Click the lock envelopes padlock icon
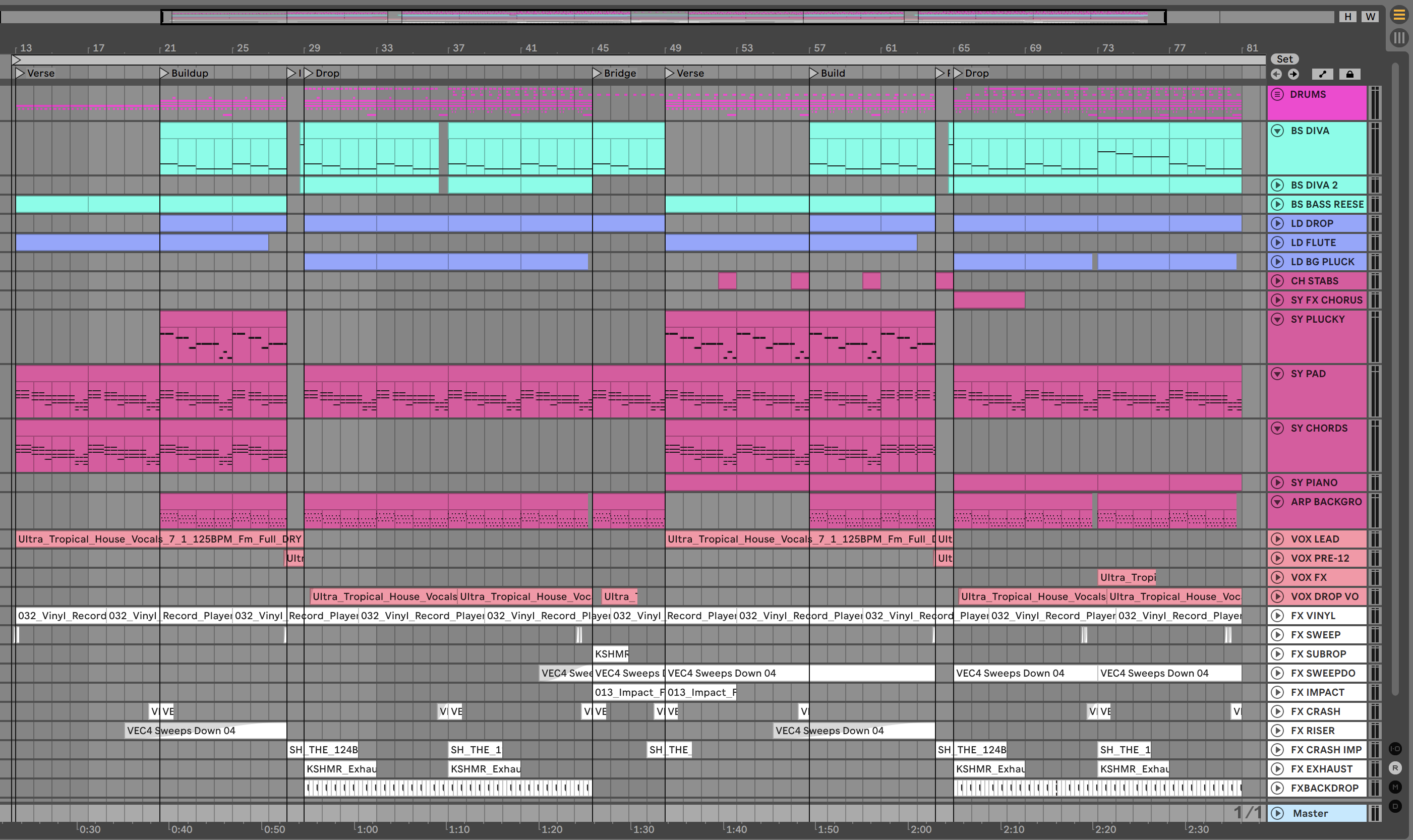The image size is (1413, 840). pos(1349,74)
